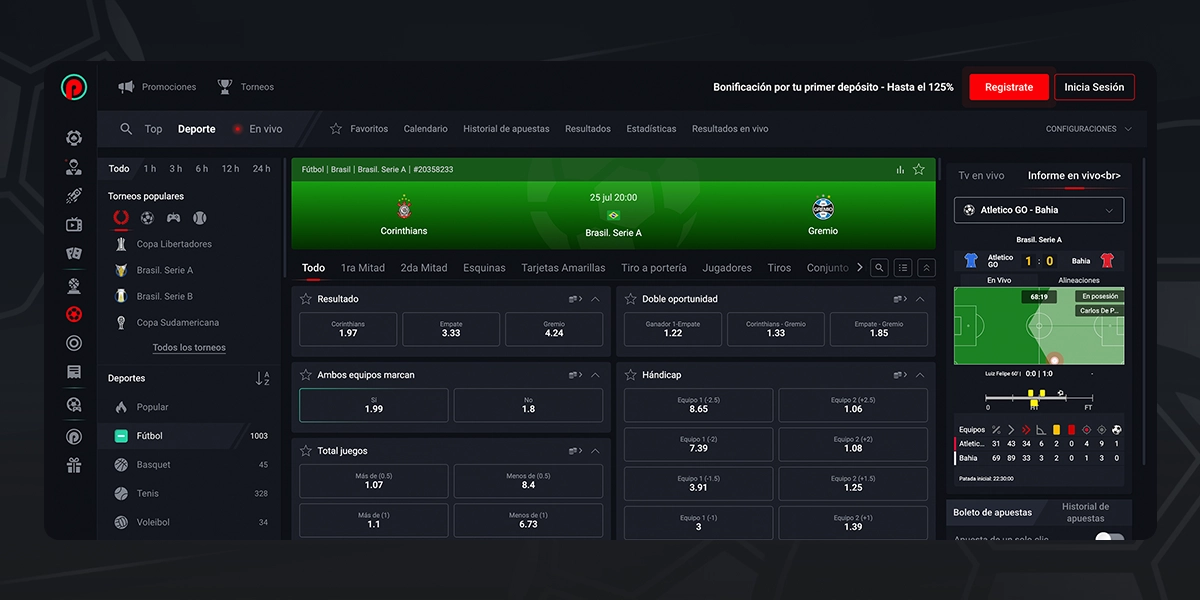Open the casino chip sidebar icon at top
The height and width of the screenshot is (600, 1200).
[74, 138]
